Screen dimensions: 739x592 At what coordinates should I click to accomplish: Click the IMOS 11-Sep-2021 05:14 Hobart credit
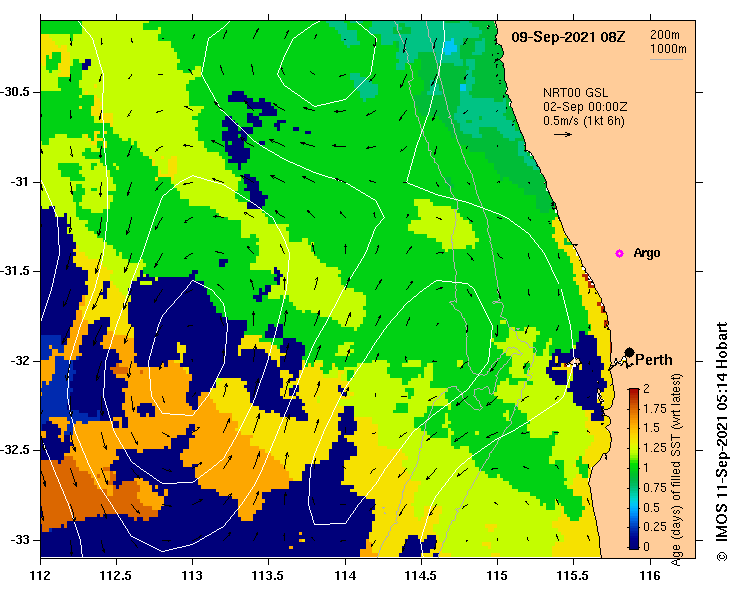point(722,441)
